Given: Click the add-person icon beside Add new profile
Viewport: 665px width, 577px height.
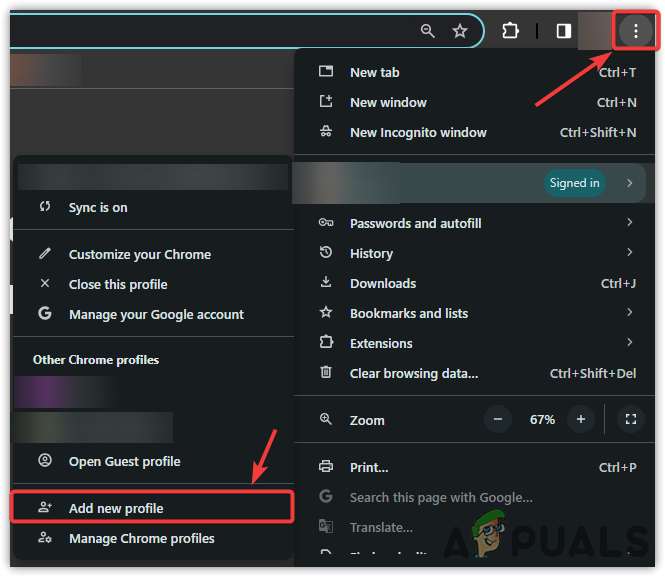Looking at the screenshot, I should point(45,507).
